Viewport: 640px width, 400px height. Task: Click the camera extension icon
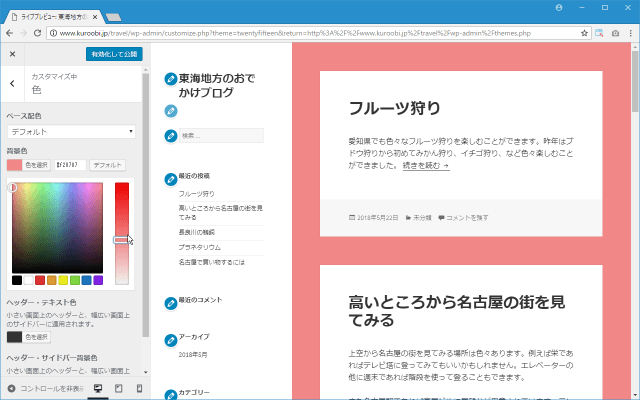(x=615, y=33)
